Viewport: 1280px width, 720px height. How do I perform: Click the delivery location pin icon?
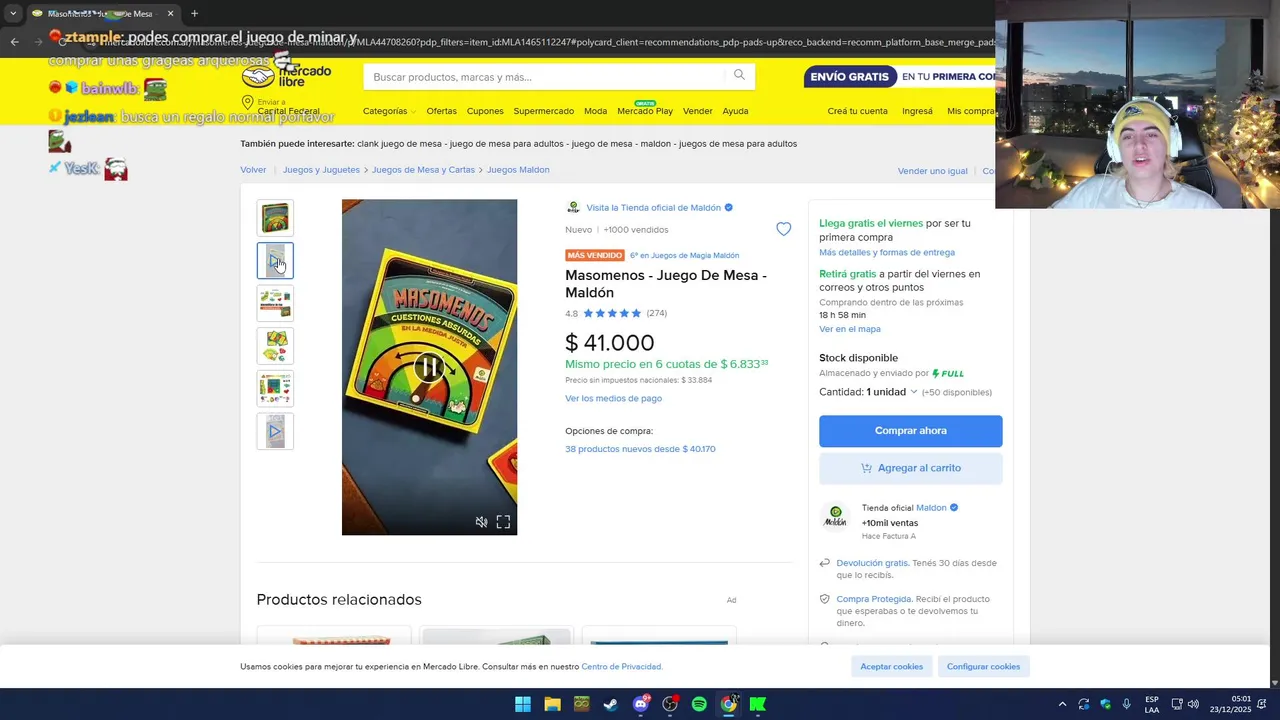(247, 103)
